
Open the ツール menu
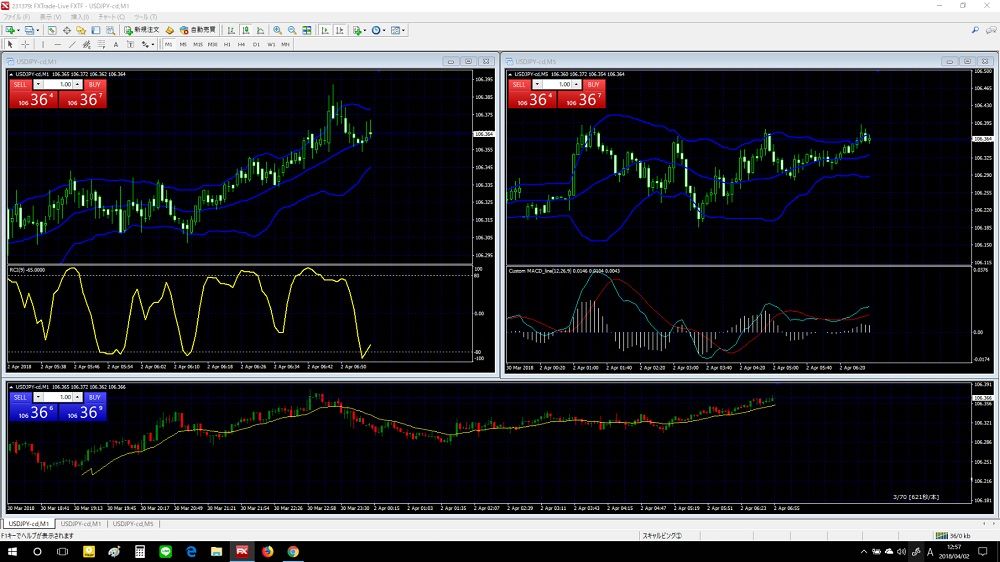(145, 17)
